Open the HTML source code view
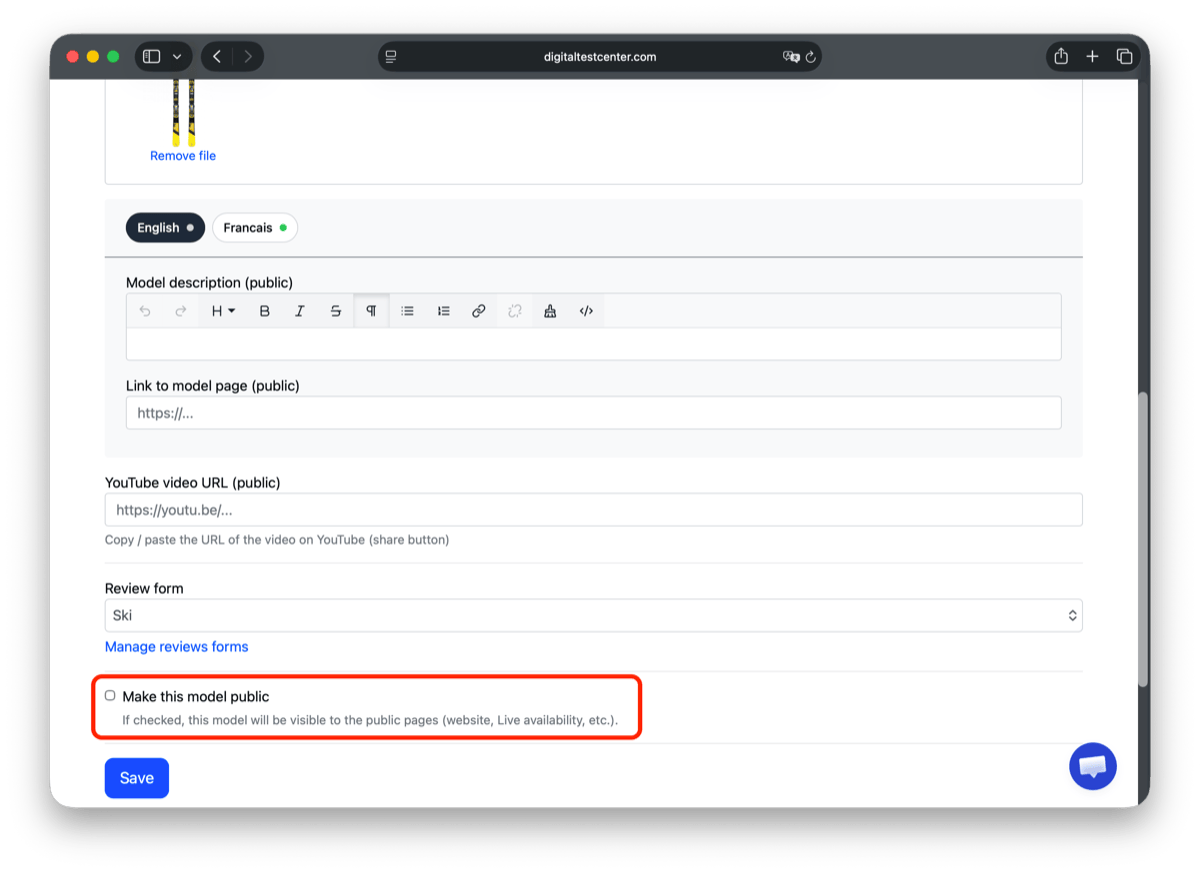This screenshot has height=873, width=1200. coord(586,311)
